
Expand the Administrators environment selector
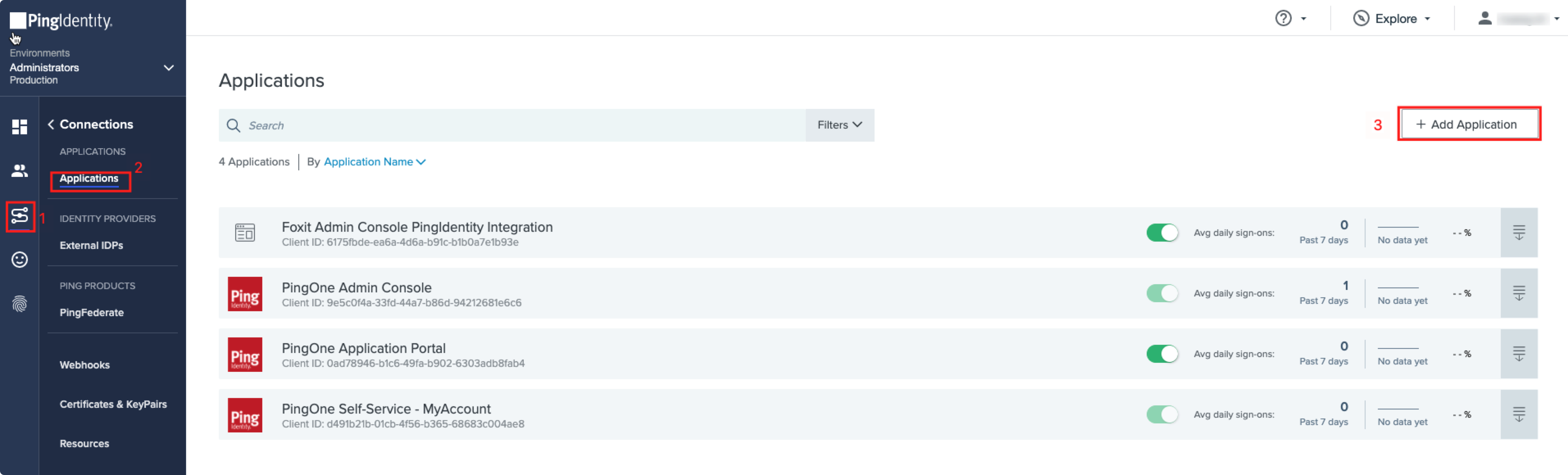click(168, 68)
